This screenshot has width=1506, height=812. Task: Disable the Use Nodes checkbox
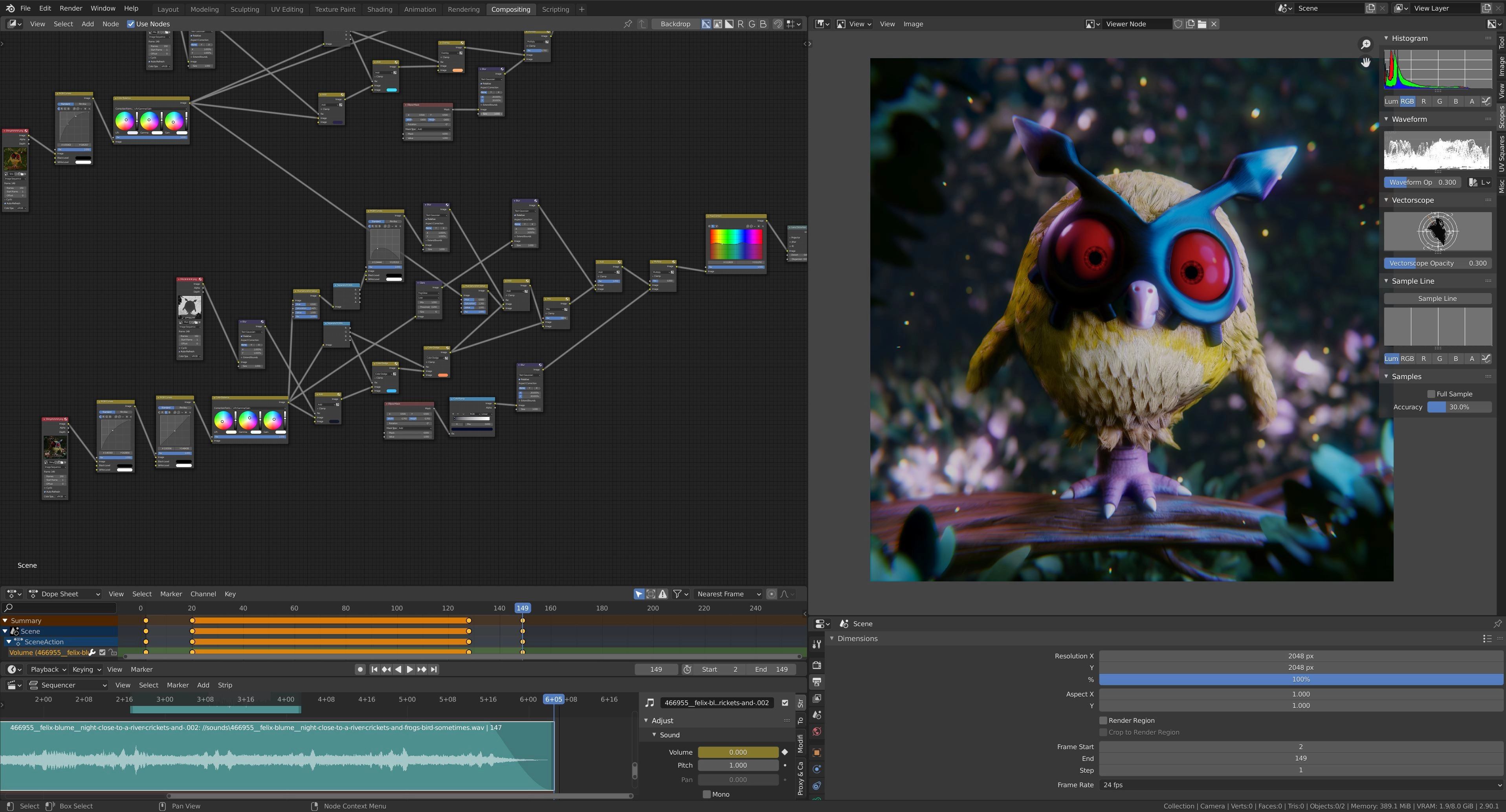click(x=131, y=24)
